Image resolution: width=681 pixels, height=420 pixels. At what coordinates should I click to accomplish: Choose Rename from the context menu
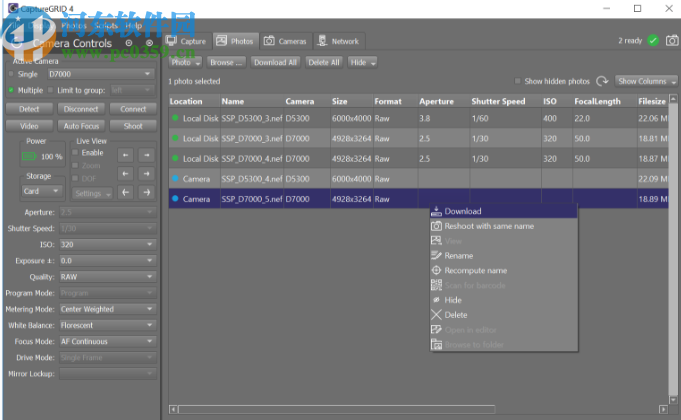(x=460, y=255)
